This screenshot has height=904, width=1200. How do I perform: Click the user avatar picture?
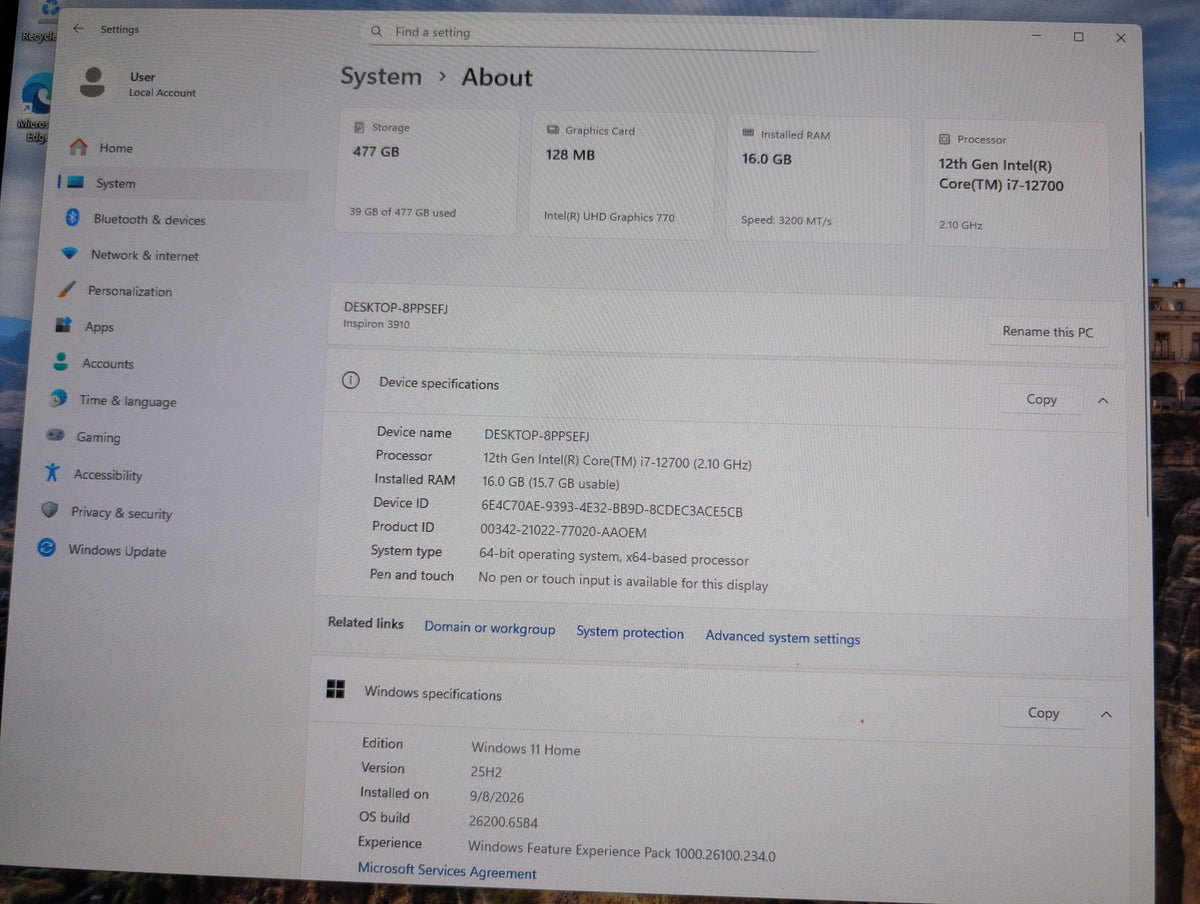tap(93, 83)
